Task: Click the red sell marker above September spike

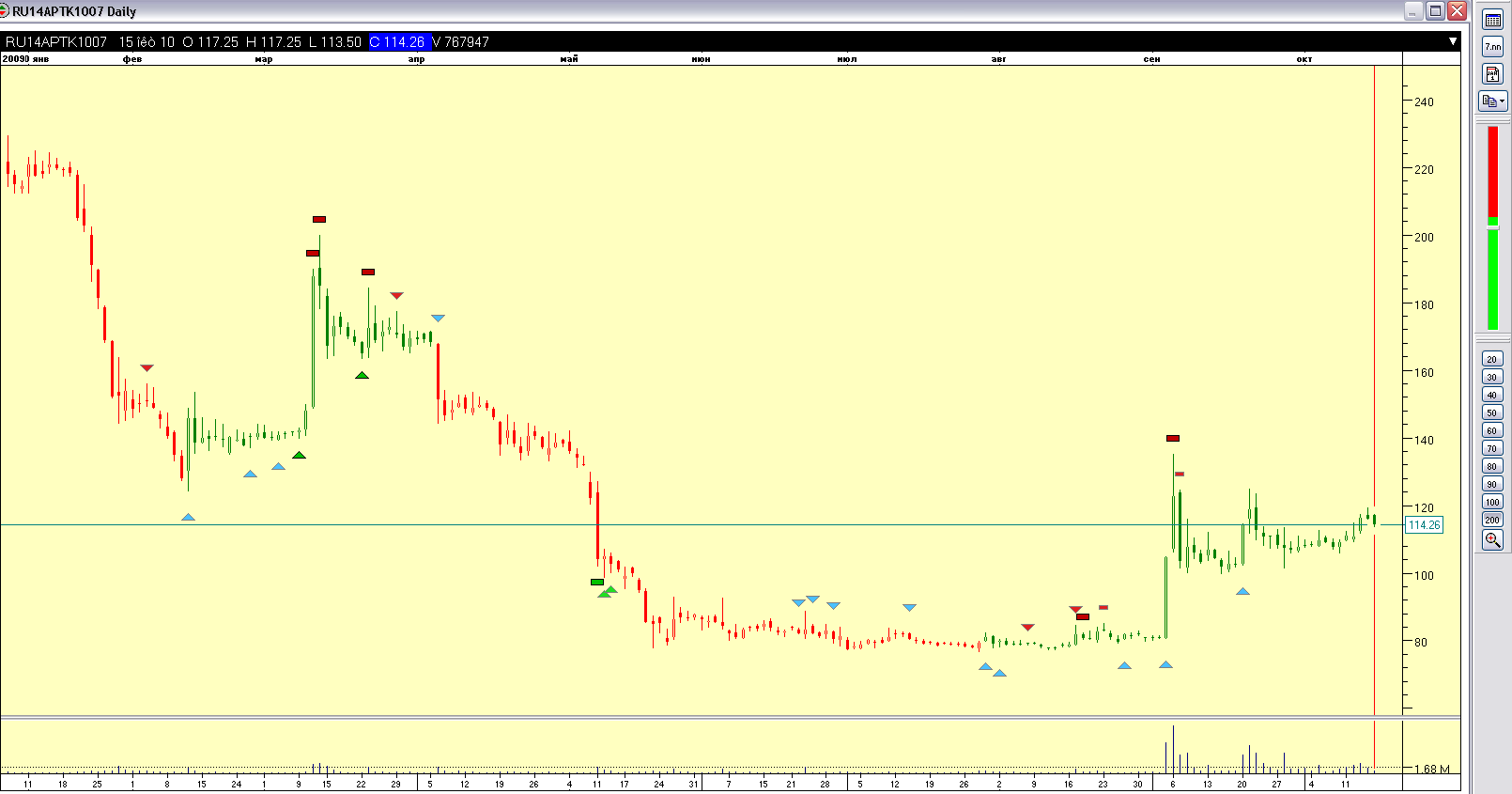Action: 1173,438
